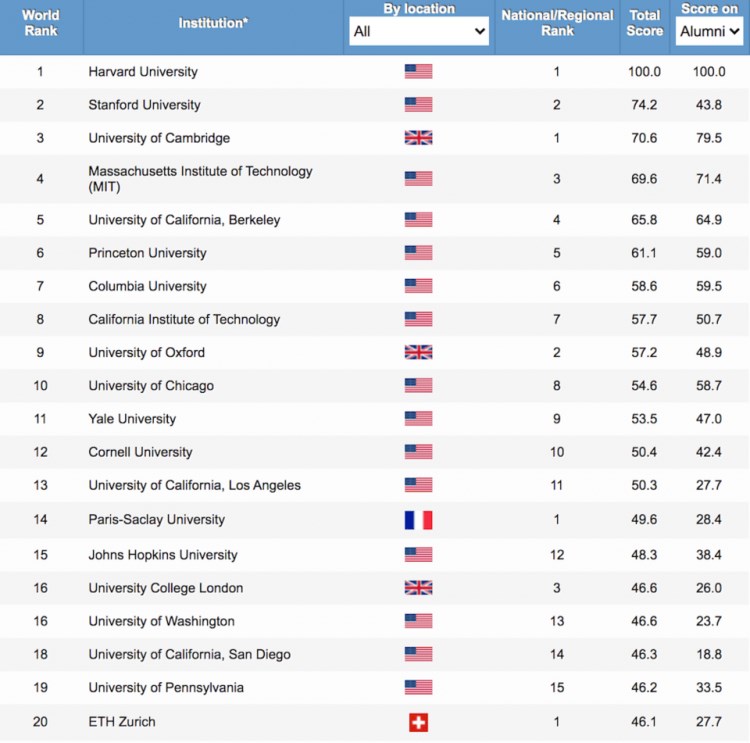
Task: Select California Institute of Technology name
Action: [x=184, y=319]
